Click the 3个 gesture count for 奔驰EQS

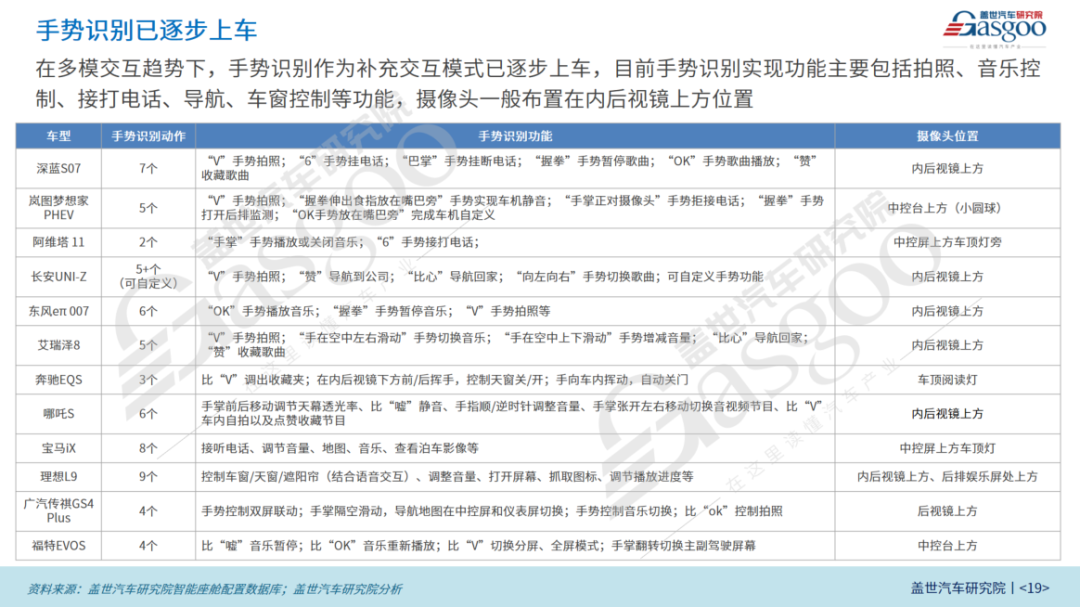[x=149, y=380]
